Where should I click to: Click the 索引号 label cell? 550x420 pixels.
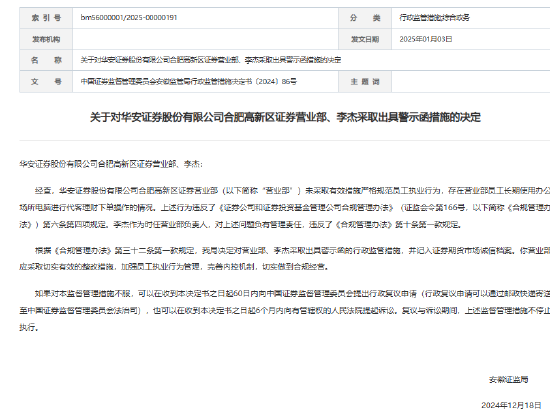pos(46,18)
